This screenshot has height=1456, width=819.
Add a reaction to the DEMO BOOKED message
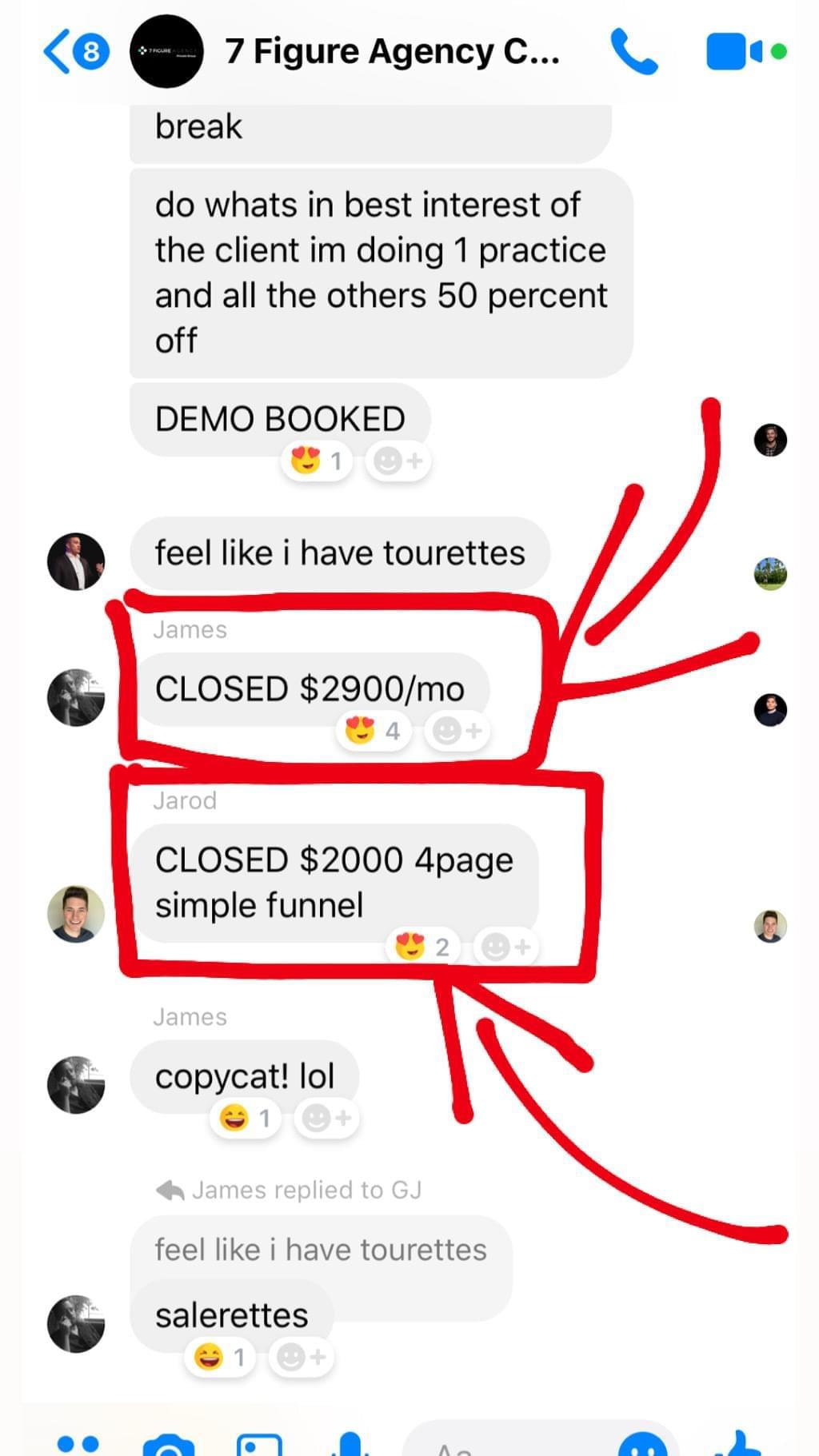point(398,461)
